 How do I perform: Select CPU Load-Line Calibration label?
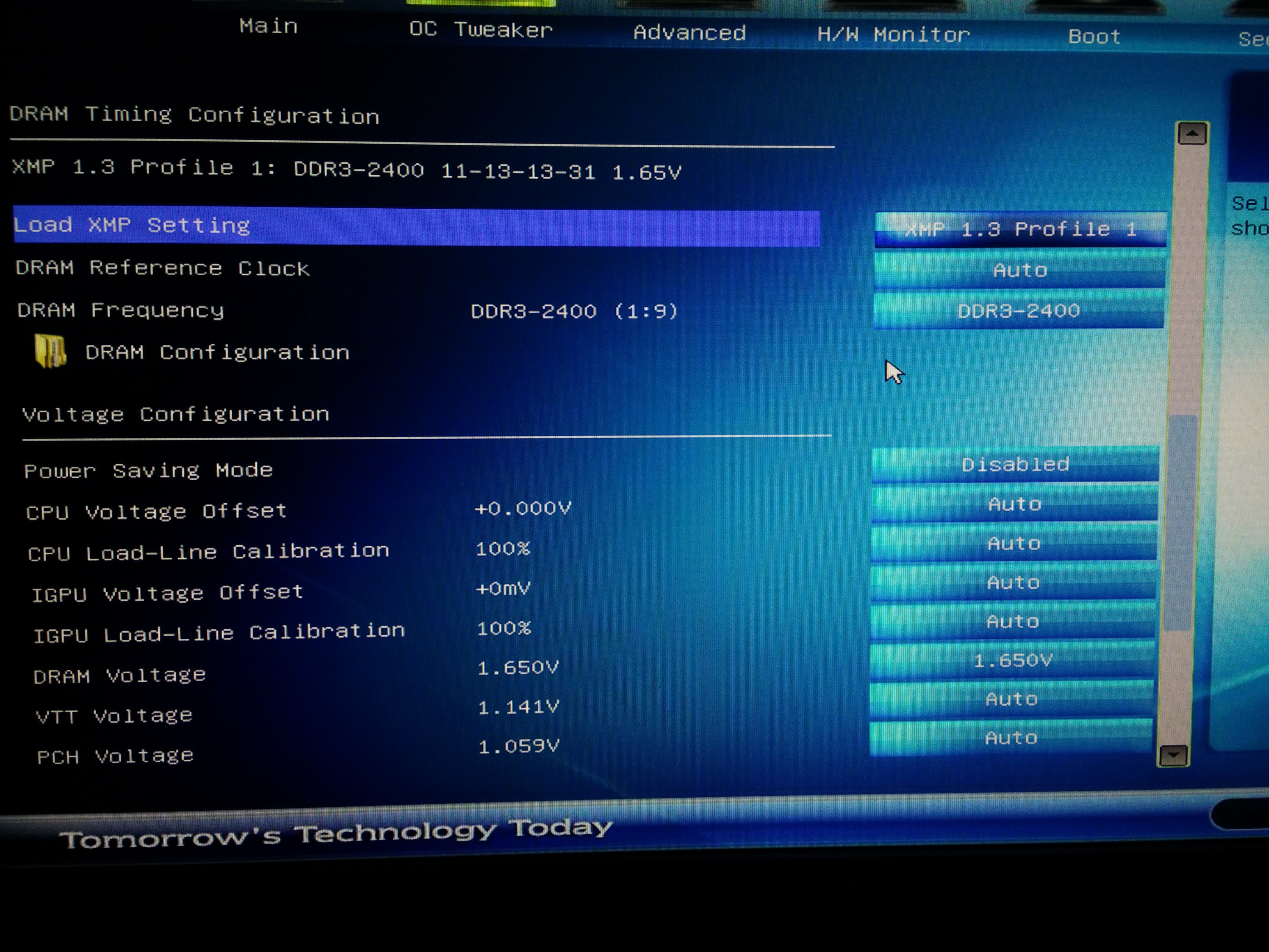tap(208, 552)
